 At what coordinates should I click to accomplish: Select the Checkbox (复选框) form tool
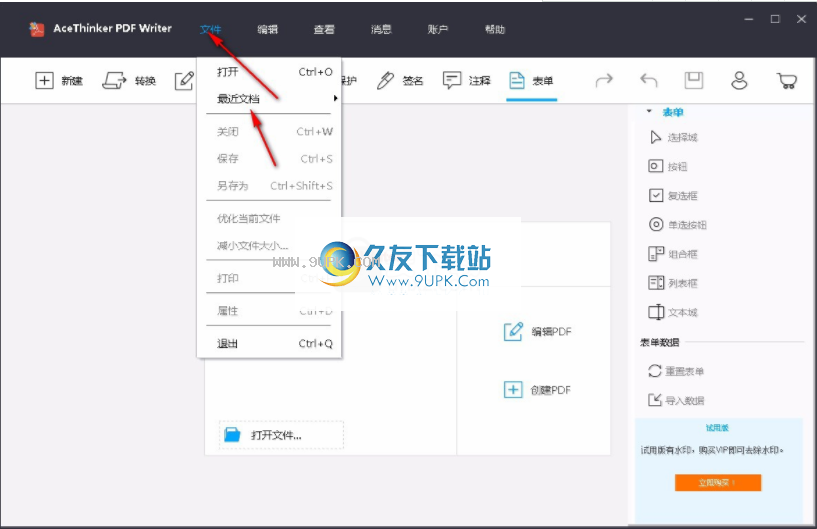673,195
